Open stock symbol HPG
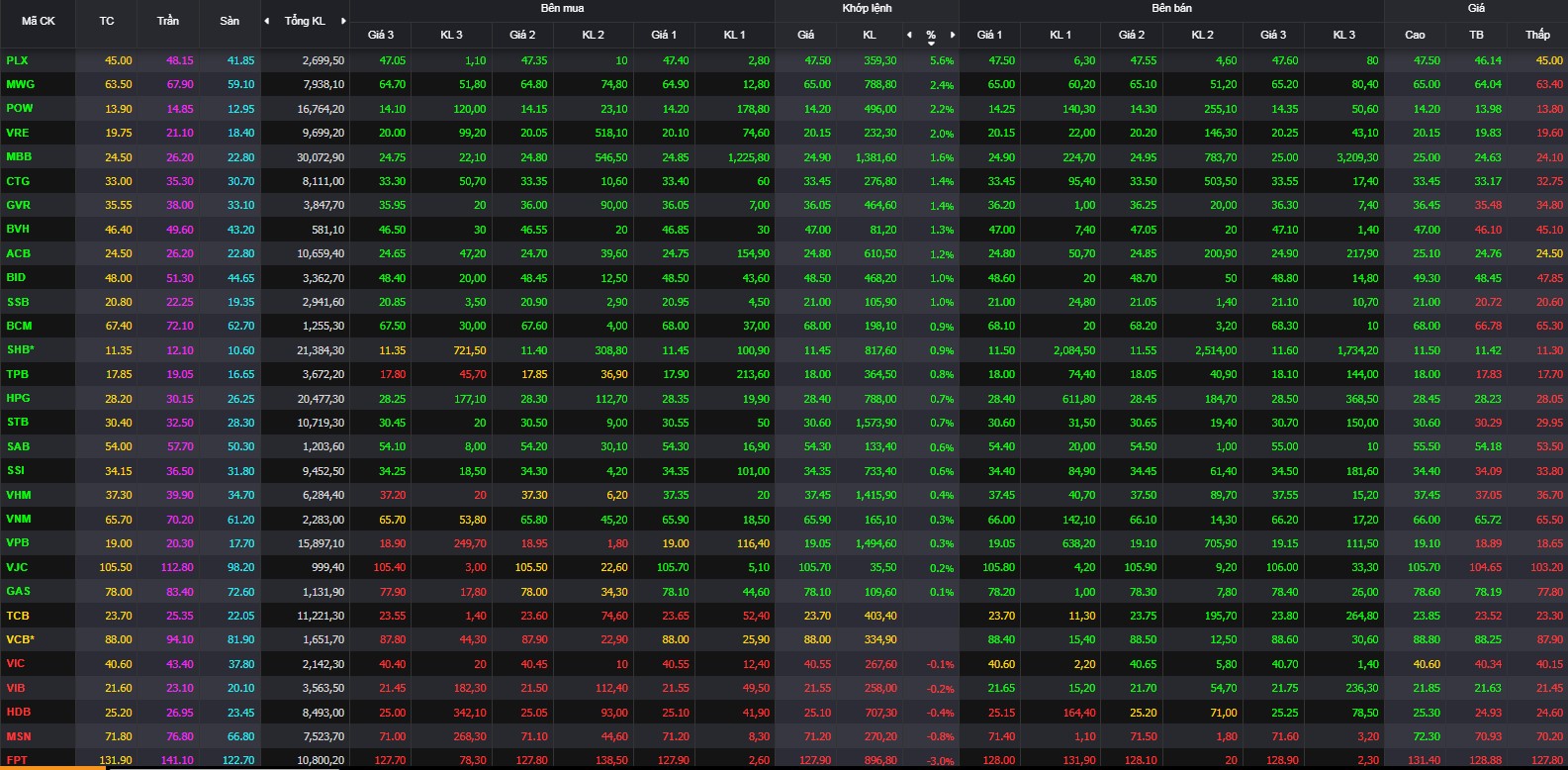The image size is (1568, 770). pyautogui.click(x=18, y=398)
